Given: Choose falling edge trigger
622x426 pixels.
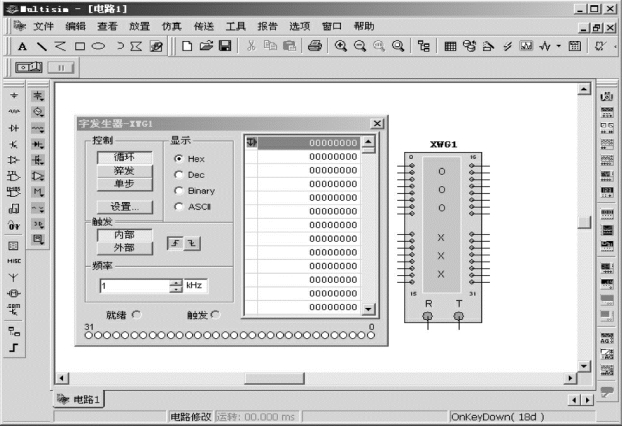Looking at the screenshot, I should (x=192, y=243).
